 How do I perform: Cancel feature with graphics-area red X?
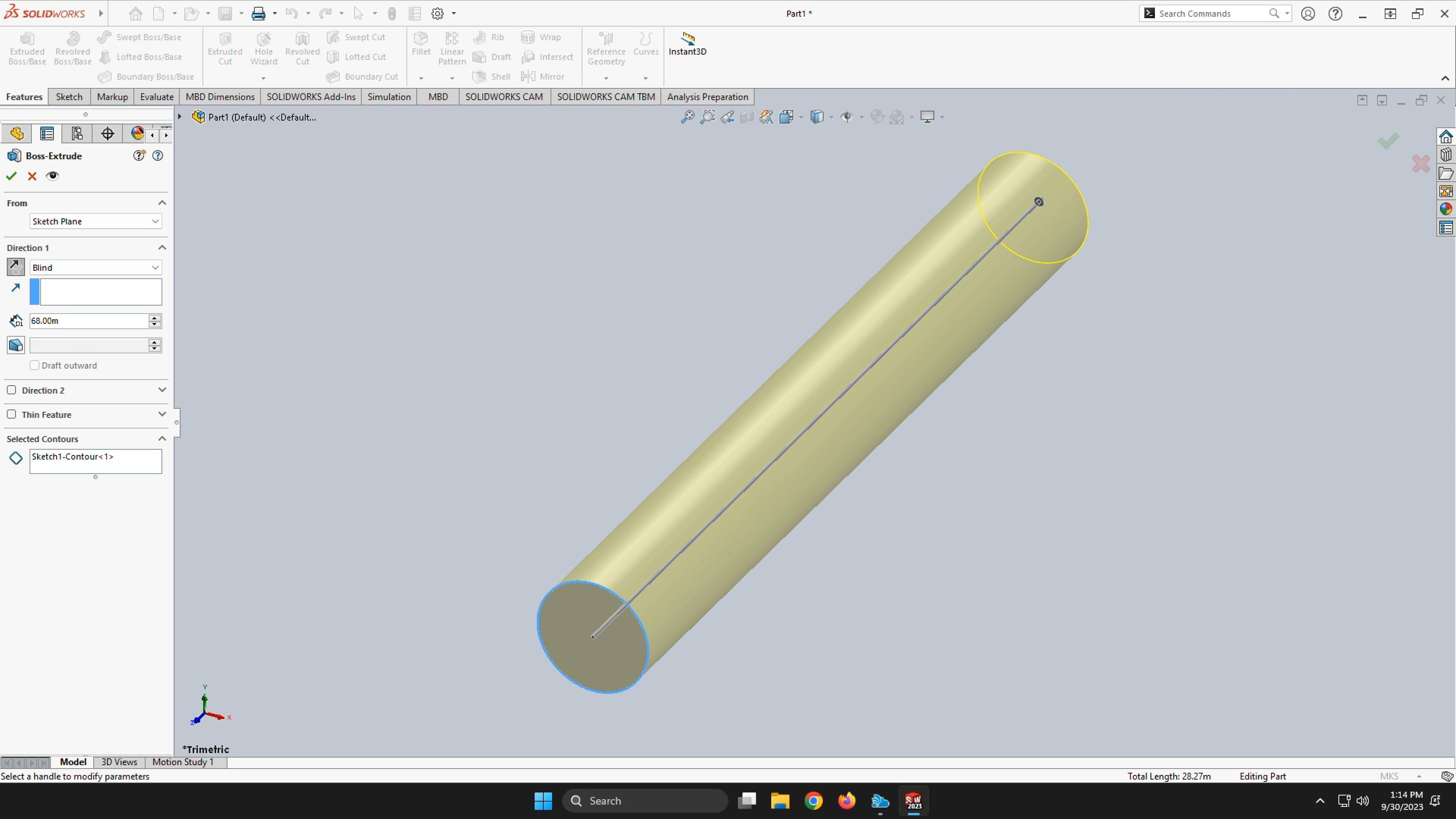[x=1420, y=164]
